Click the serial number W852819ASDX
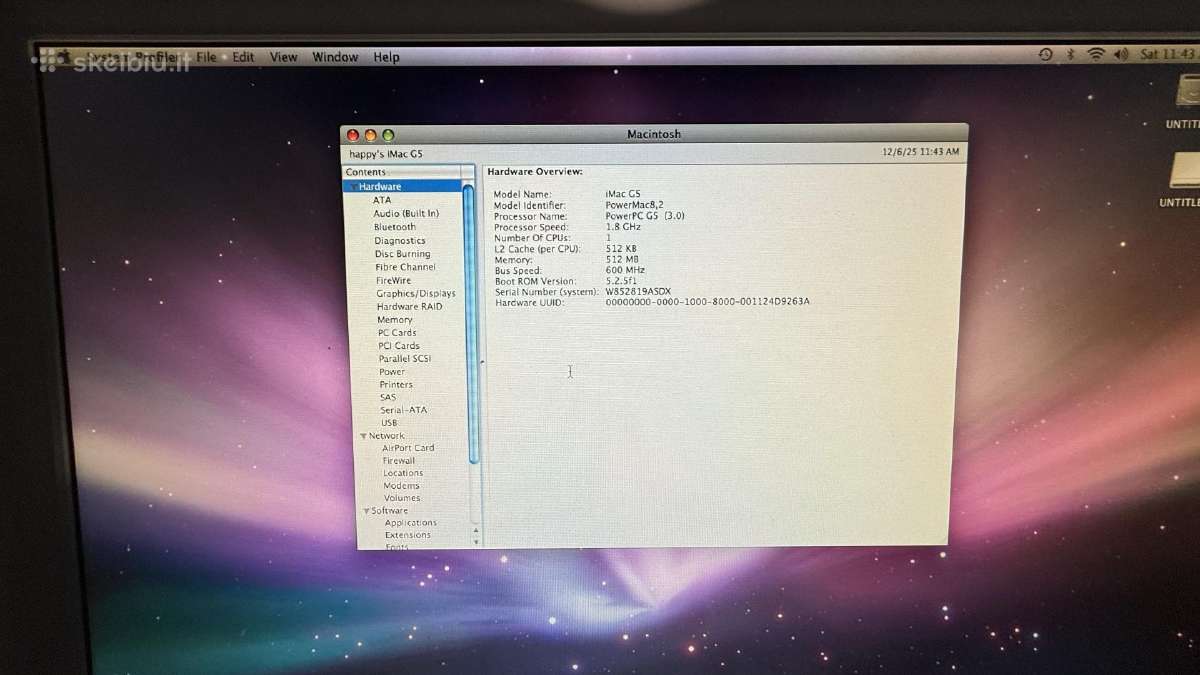The width and height of the screenshot is (1200, 675). (x=638, y=292)
